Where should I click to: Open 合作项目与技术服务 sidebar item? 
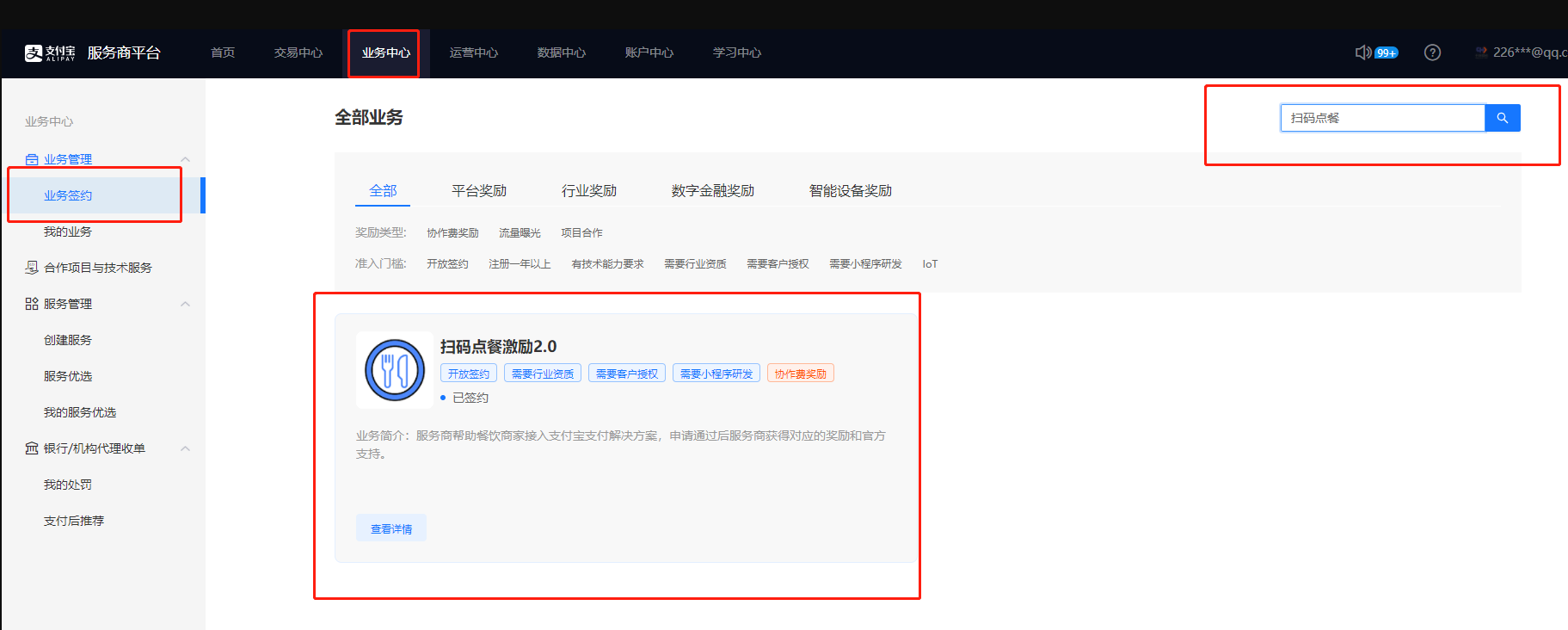pyautogui.click(x=98, y=268)
